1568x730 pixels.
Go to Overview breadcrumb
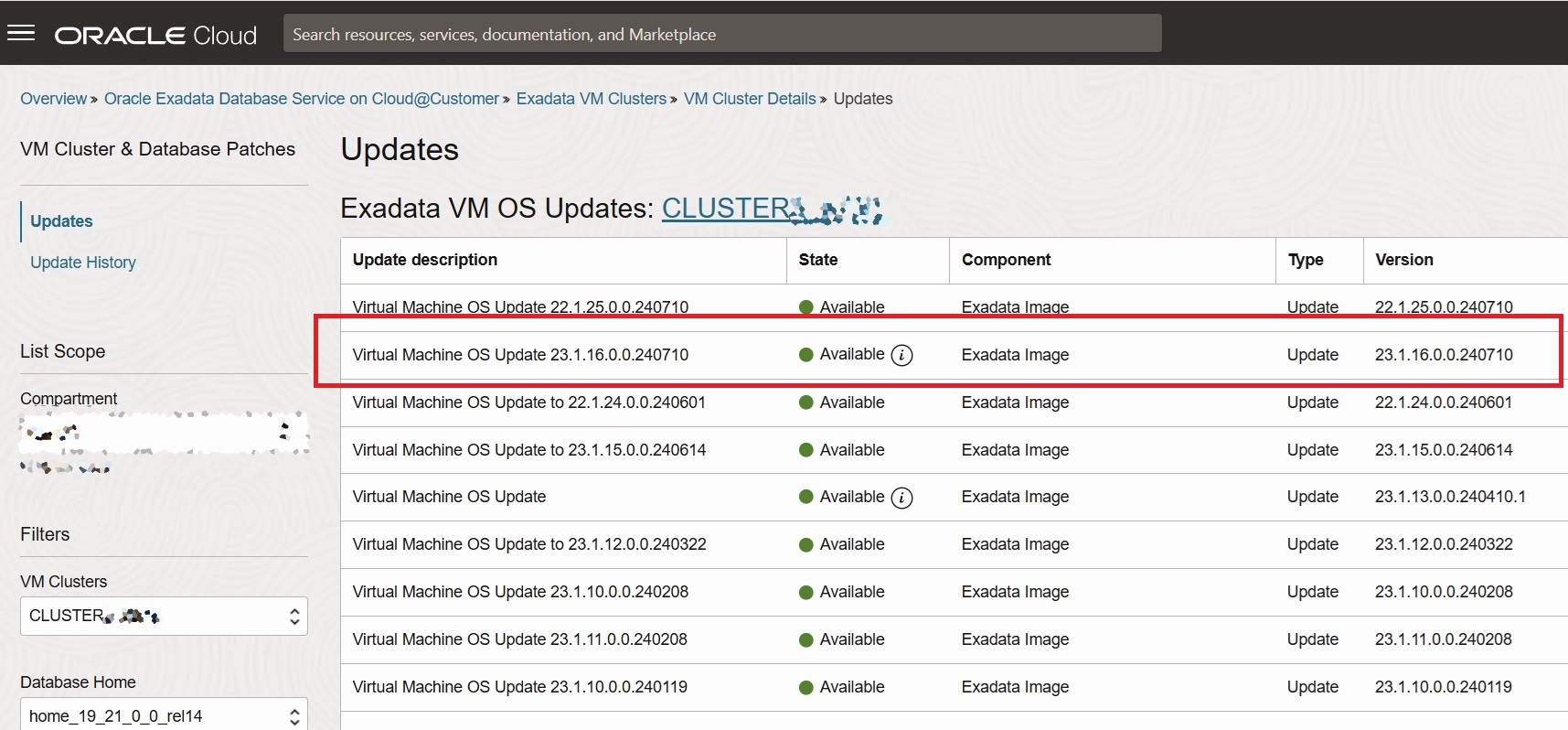[54, 99]
